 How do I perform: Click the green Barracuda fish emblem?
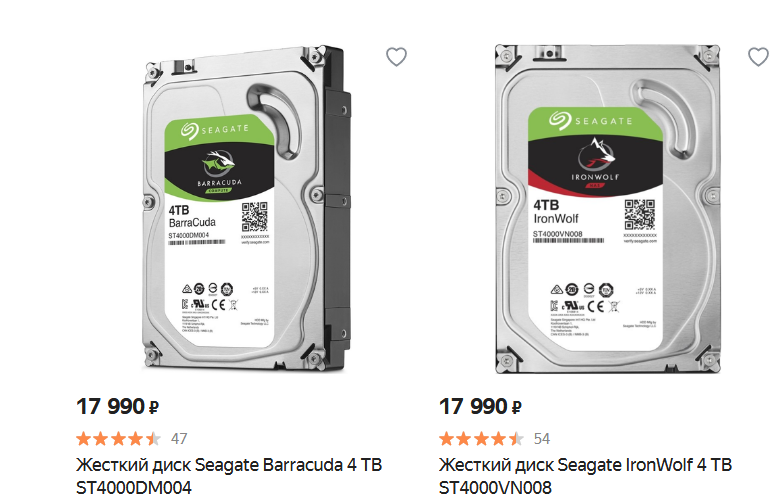click(x=219, y=162)
